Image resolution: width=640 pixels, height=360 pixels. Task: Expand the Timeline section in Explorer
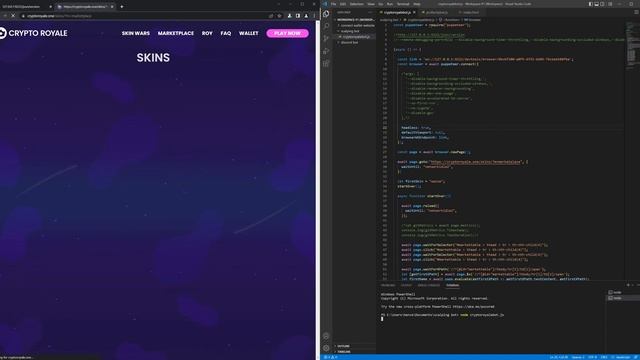point(355,351)
